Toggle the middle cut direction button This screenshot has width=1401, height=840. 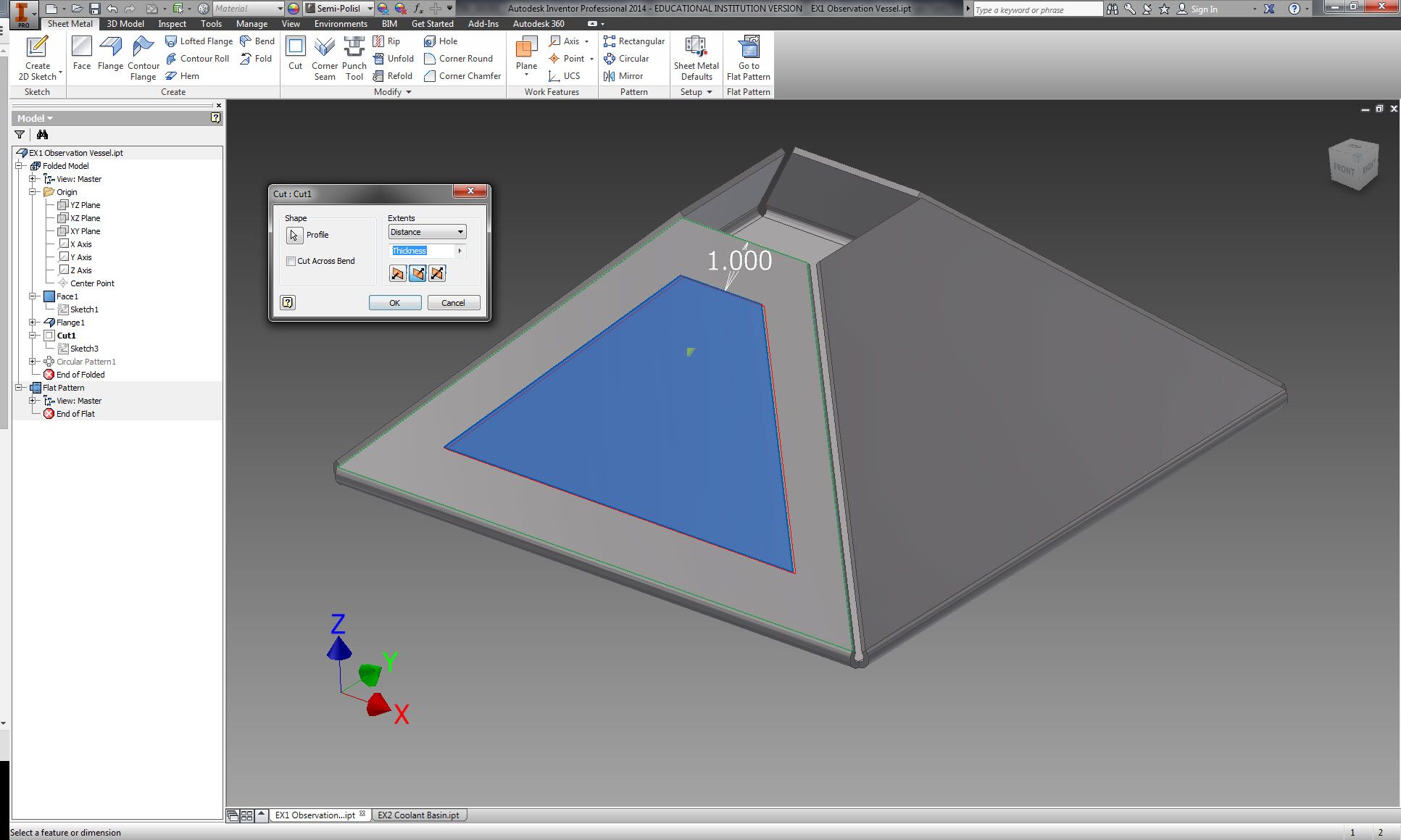pyautogui.click(x=417, y=273)
